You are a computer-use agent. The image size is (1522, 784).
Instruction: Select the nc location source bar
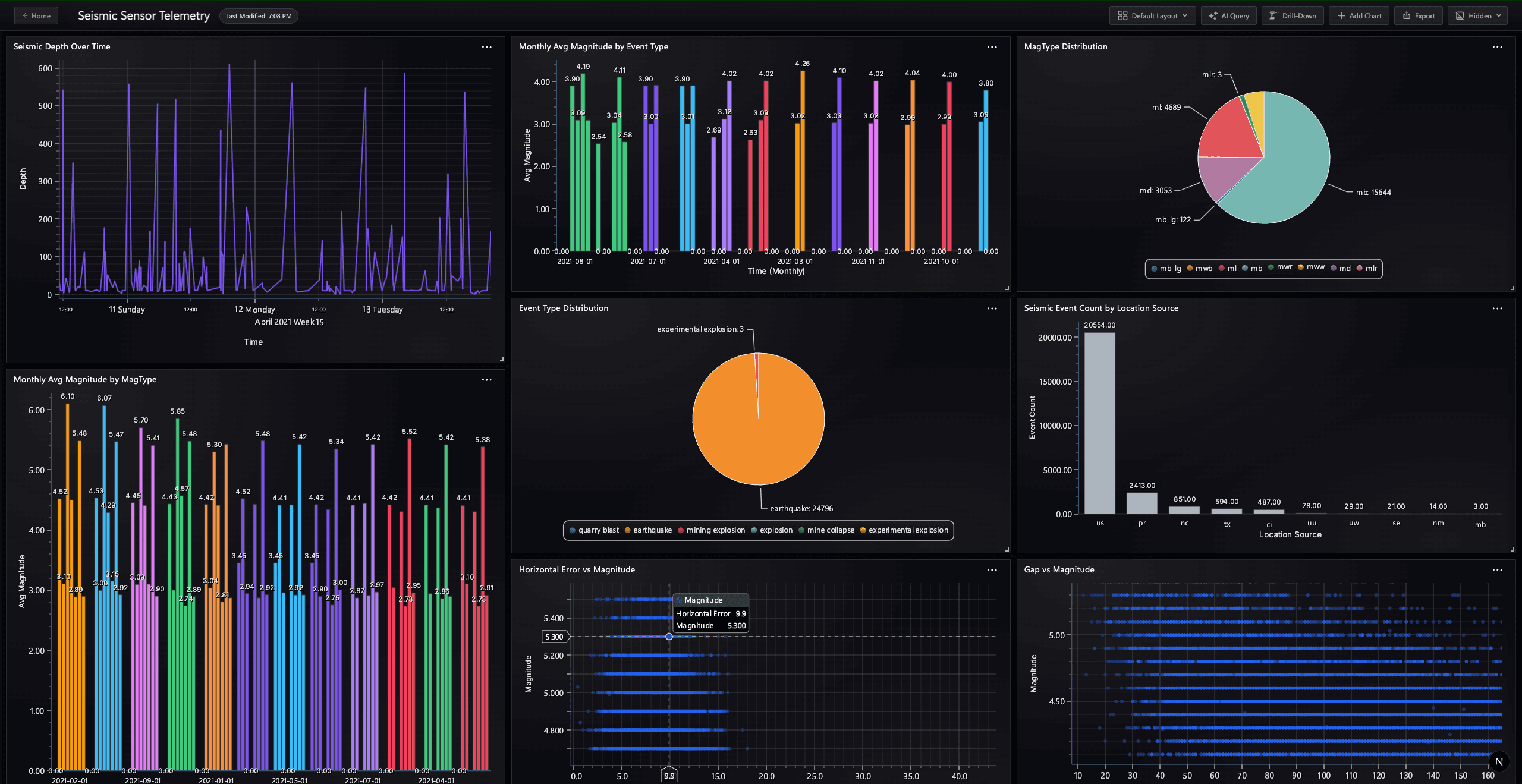click(x=1184, y=510)
